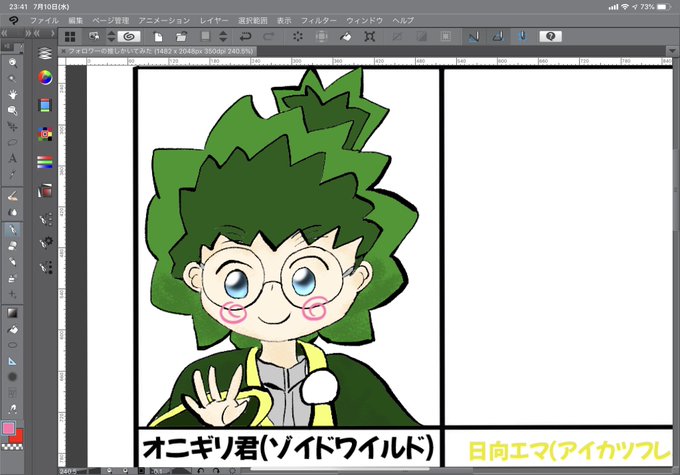Screen dimensions: 680x475
Task: Click the Open file folder icon
Action: pyautogui.click(x=181, y=37)
